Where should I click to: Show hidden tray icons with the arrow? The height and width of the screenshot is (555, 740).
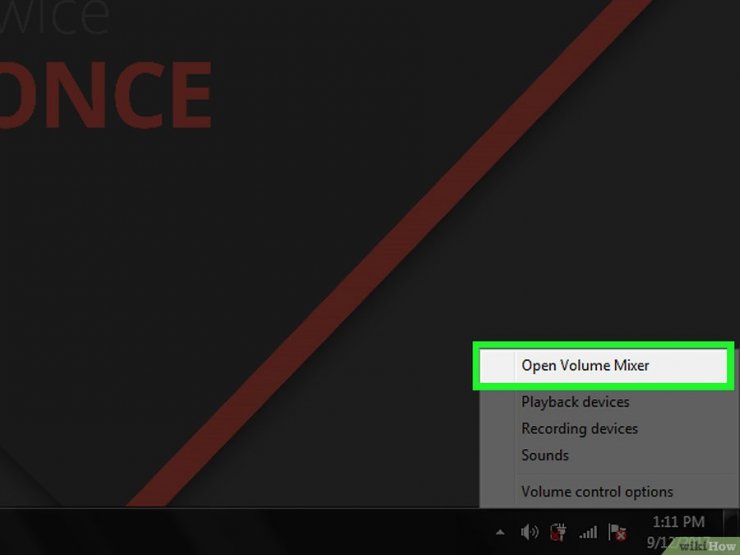[500, 533]
